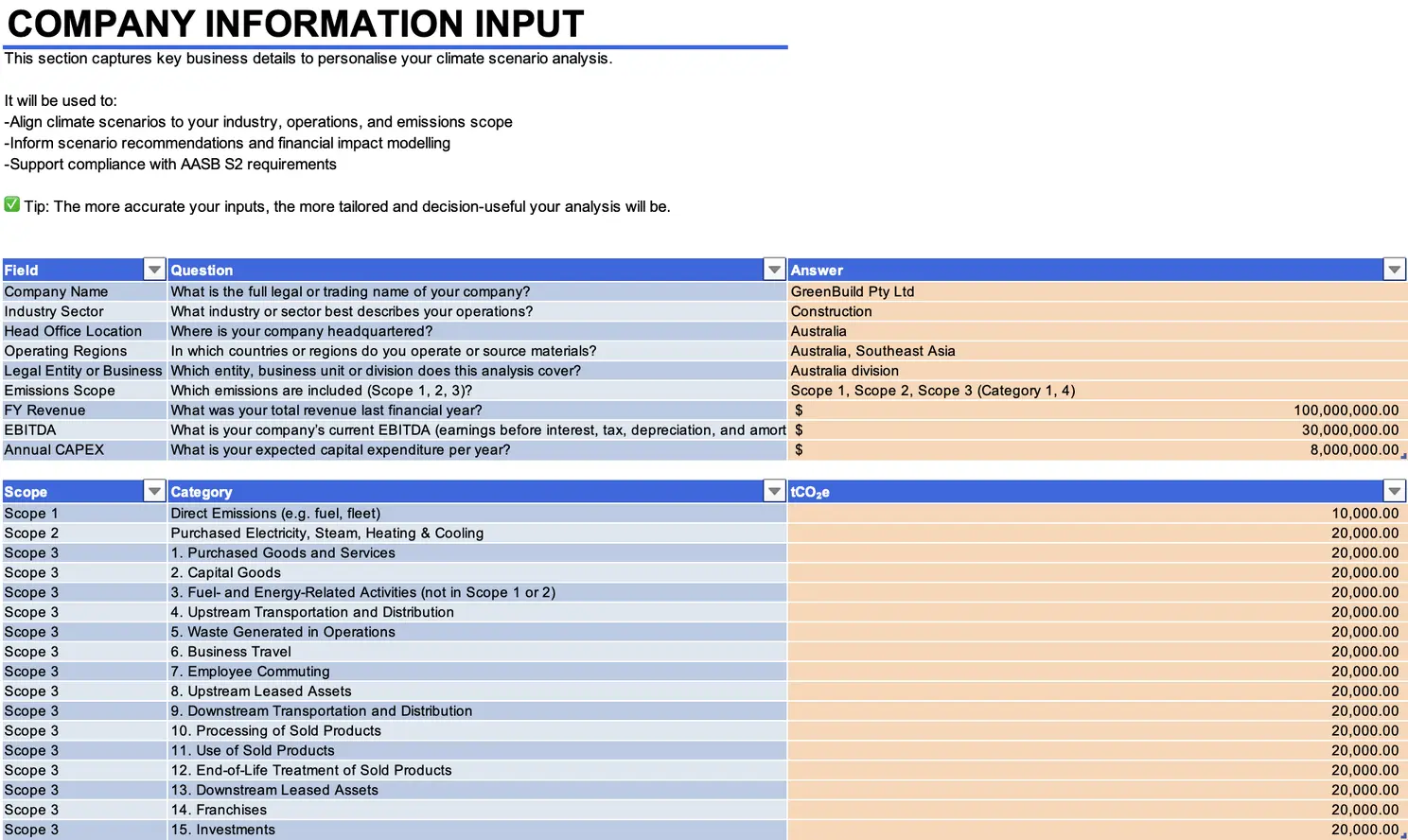Open the Field column filter dropdown
The width and height of the screenshot is (1408, 840).
click(x=154, y=270)
